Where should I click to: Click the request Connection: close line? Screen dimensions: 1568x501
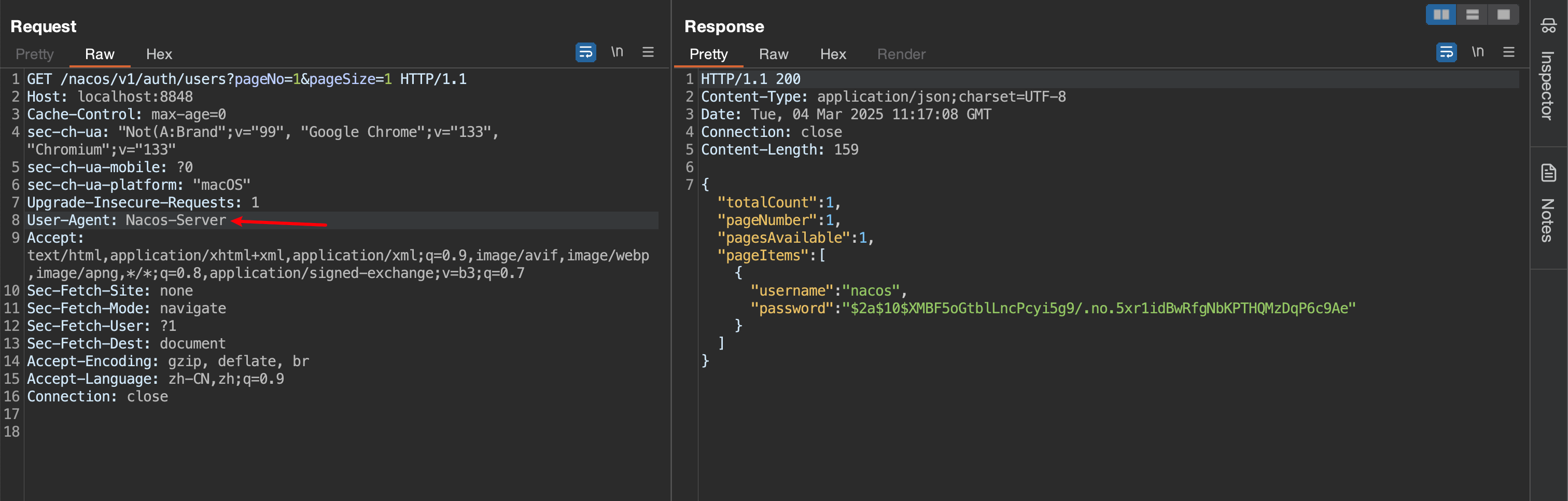[97, 397]
